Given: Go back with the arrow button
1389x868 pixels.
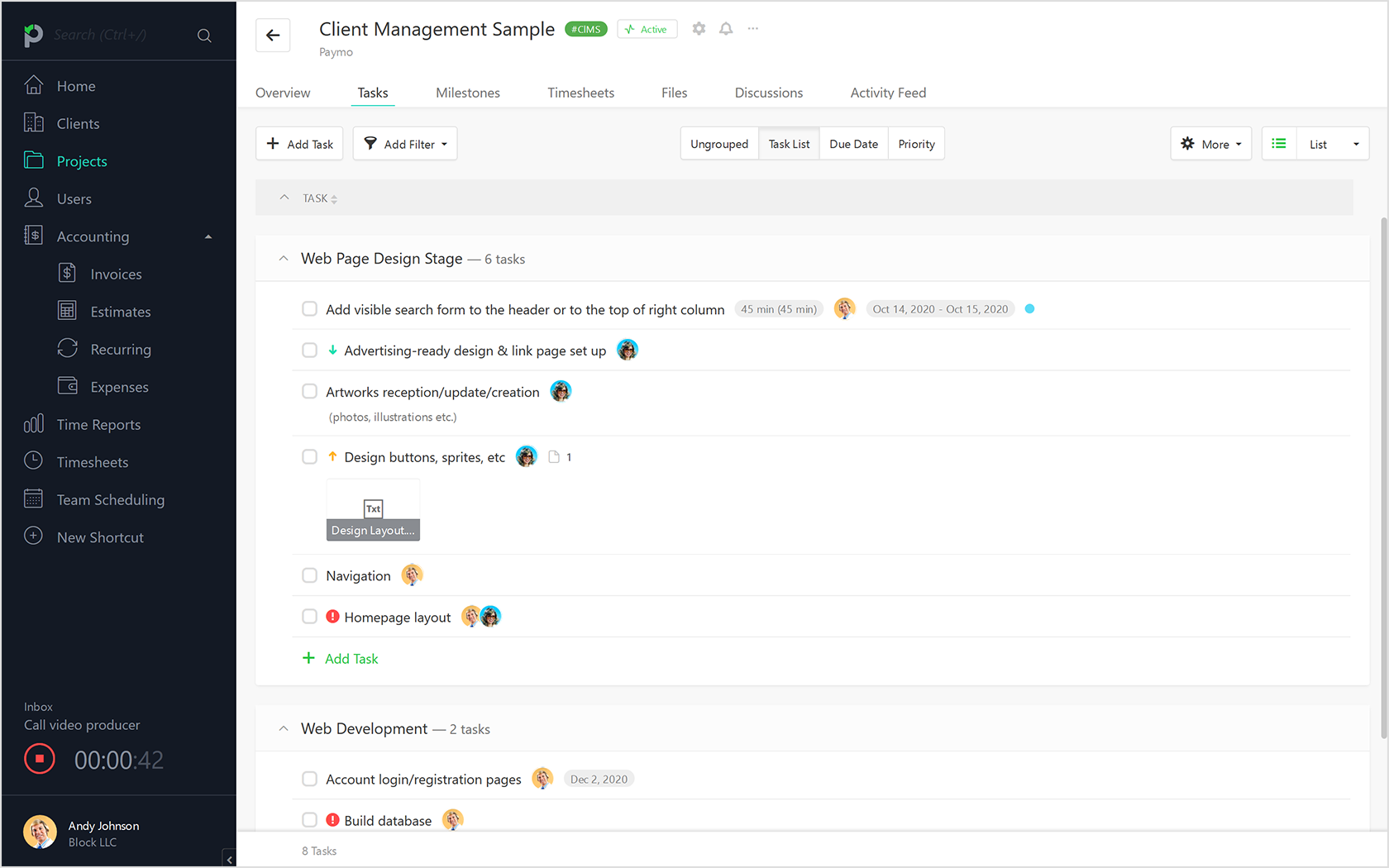Looking at the screenshot, I should pyautogui.click(x=273, y=35).
